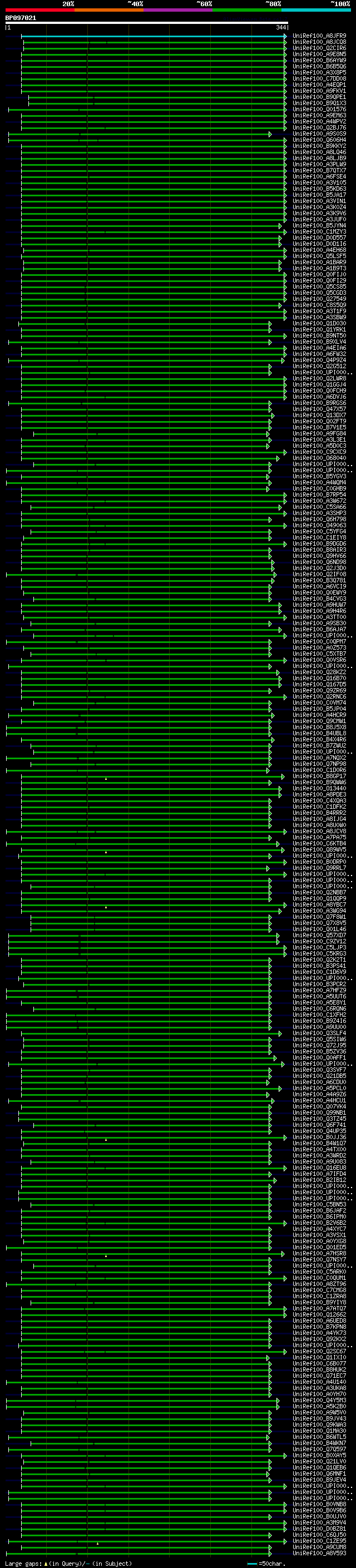Select subject UniRef100_Q1D030
The width and height of the screenshot is (356, 1568).
tap(319, 323)
